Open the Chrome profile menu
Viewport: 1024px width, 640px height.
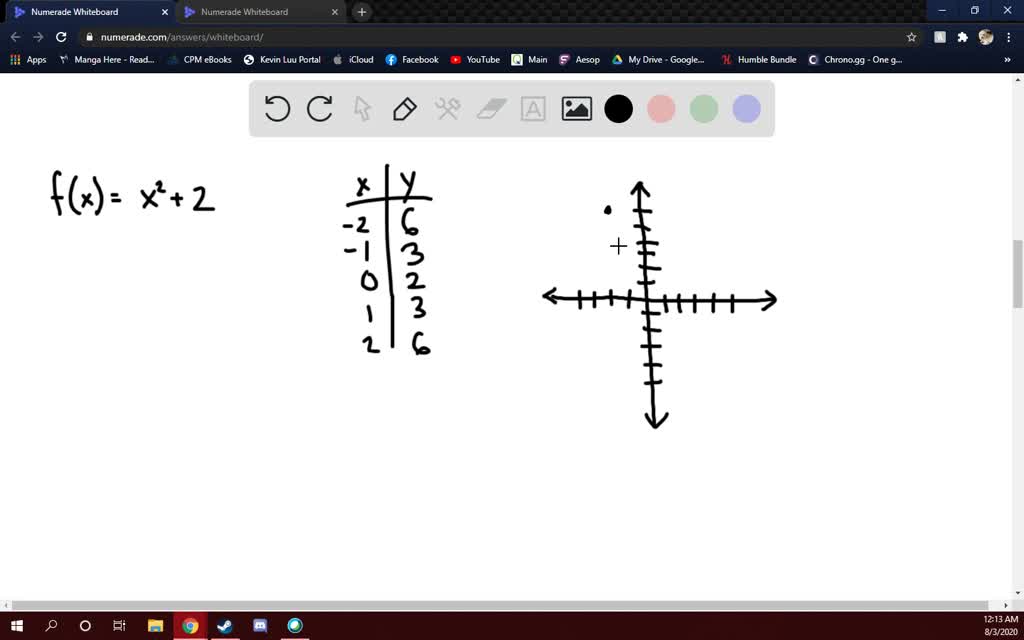985,36
